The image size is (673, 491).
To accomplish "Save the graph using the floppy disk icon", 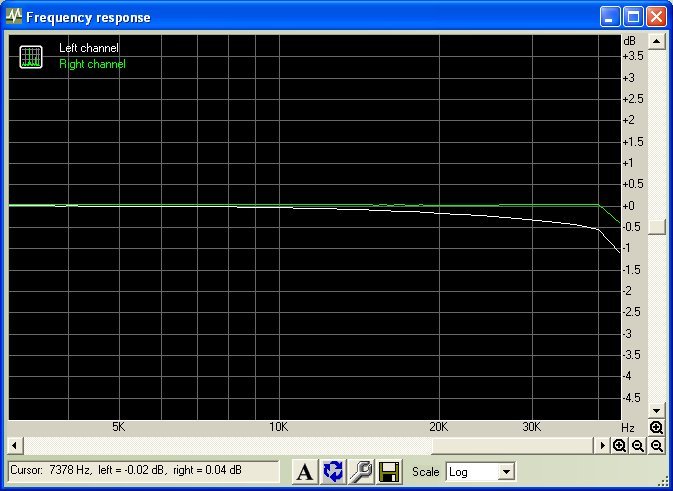I will coord(389,471).
